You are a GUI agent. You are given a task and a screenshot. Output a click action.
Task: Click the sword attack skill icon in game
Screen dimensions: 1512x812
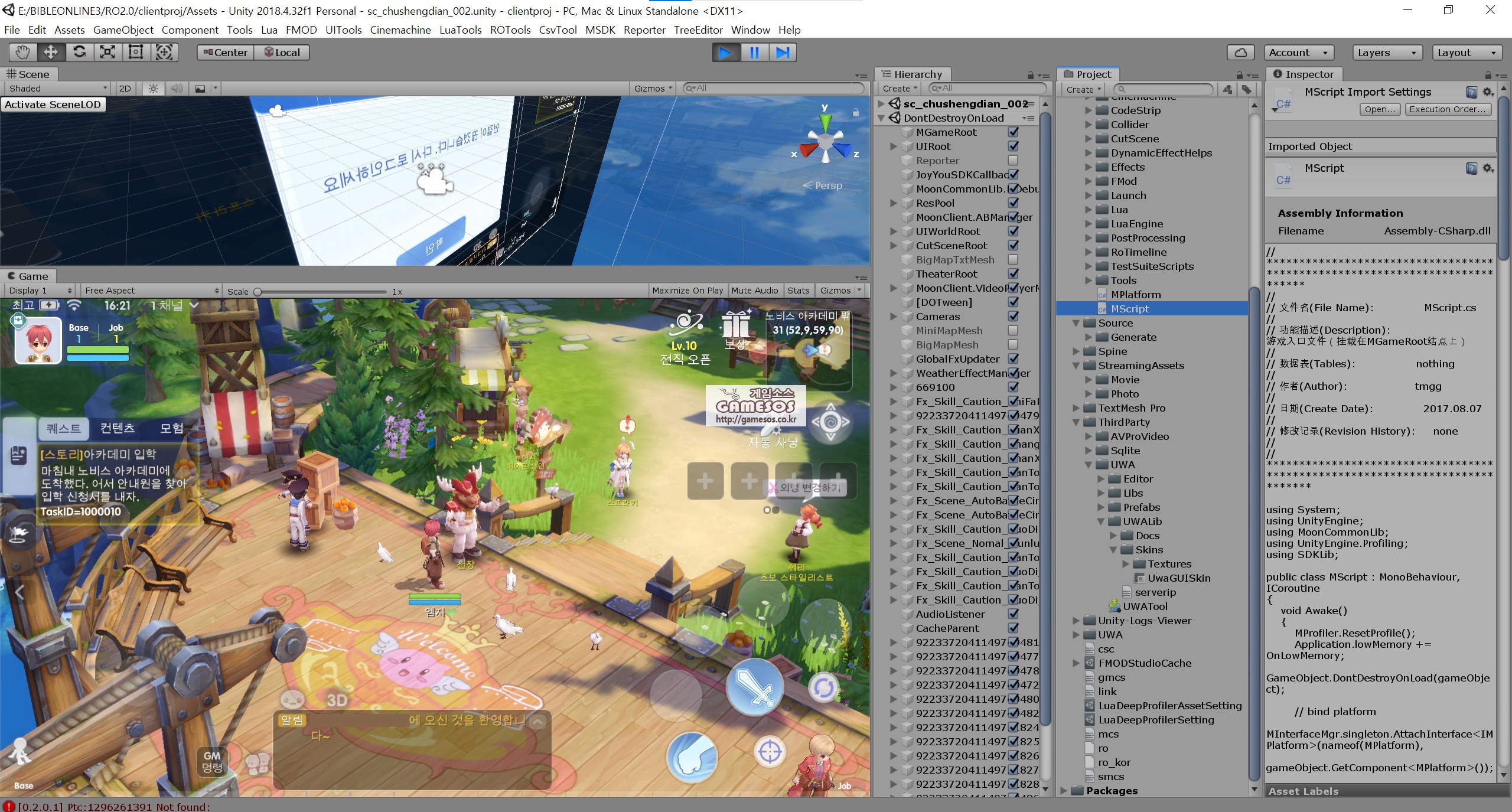point(754,688)
